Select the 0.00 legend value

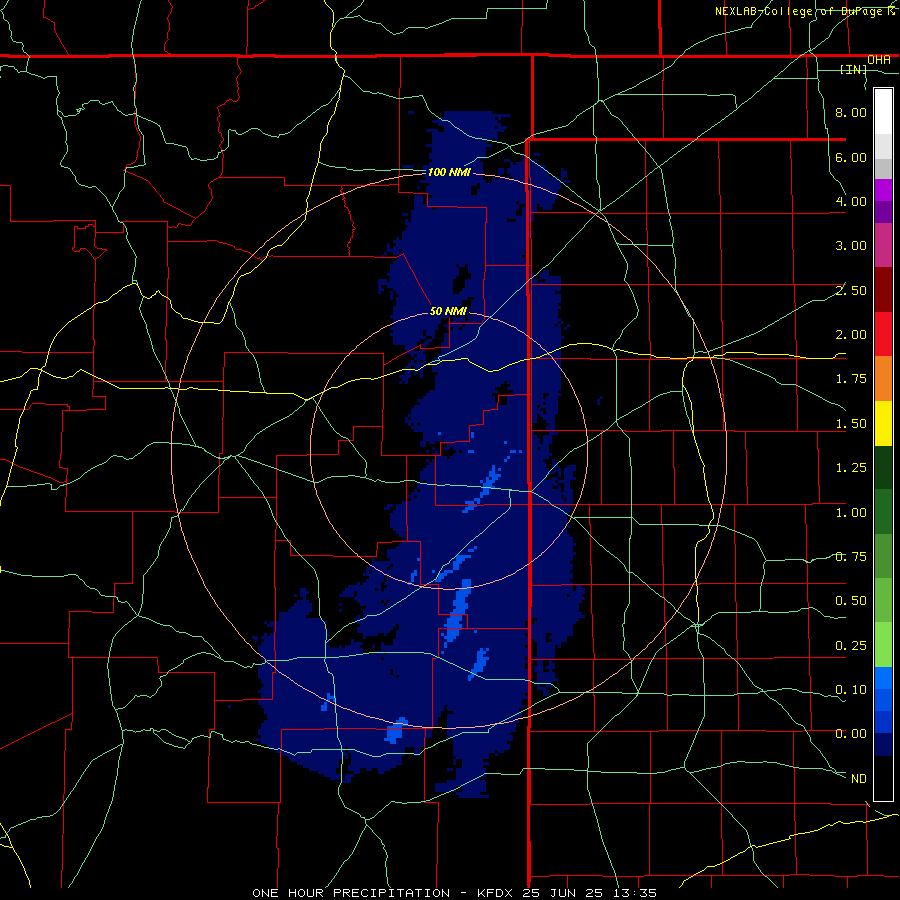851,734
